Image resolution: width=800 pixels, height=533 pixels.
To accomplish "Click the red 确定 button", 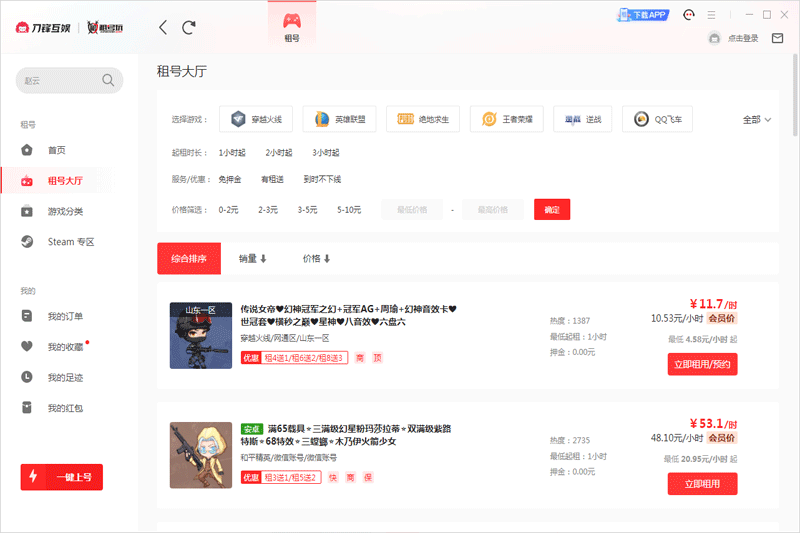I will pos(552,210).
